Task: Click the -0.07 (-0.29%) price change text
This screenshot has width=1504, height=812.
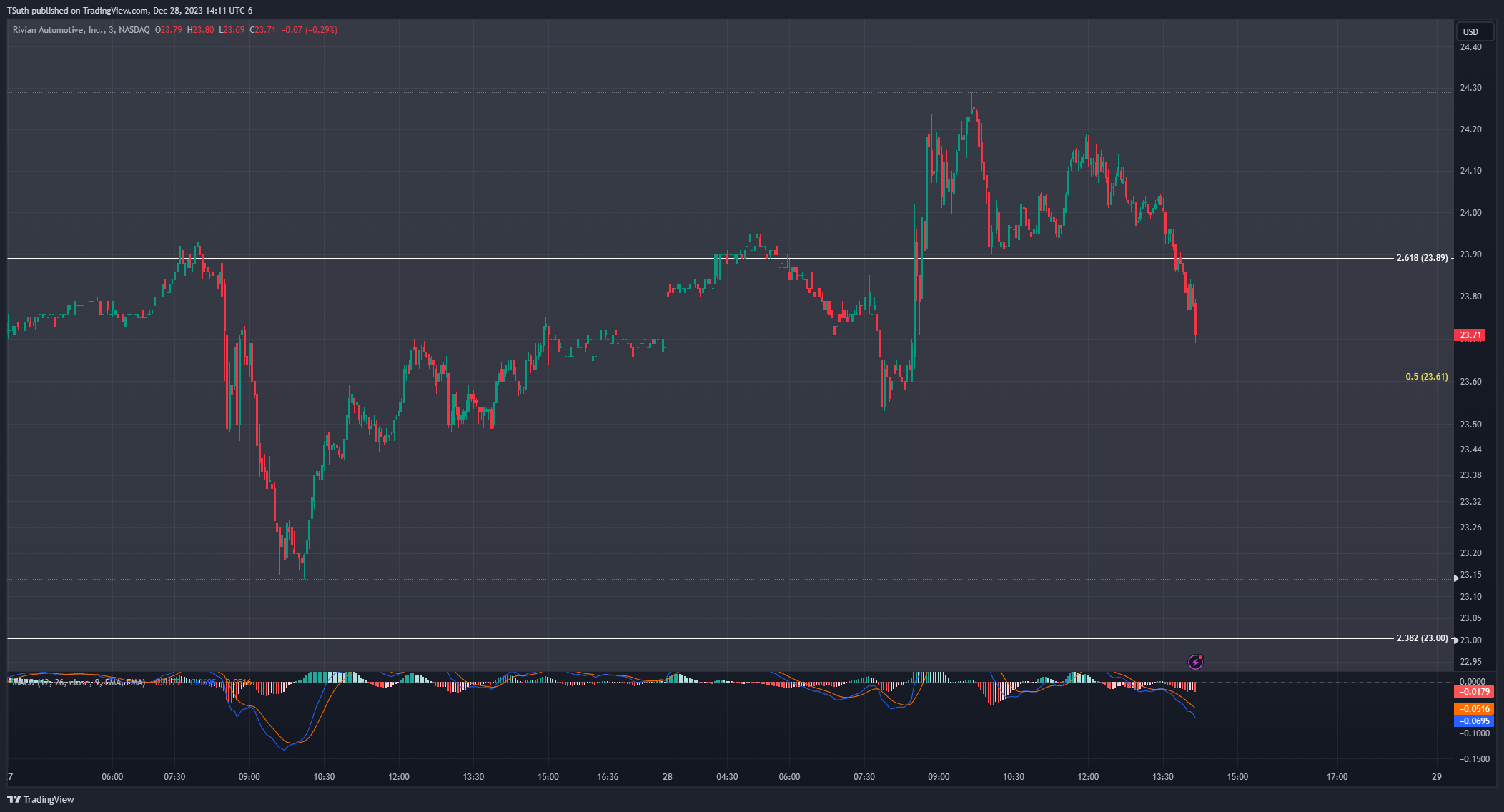Action: coord(309,30)
